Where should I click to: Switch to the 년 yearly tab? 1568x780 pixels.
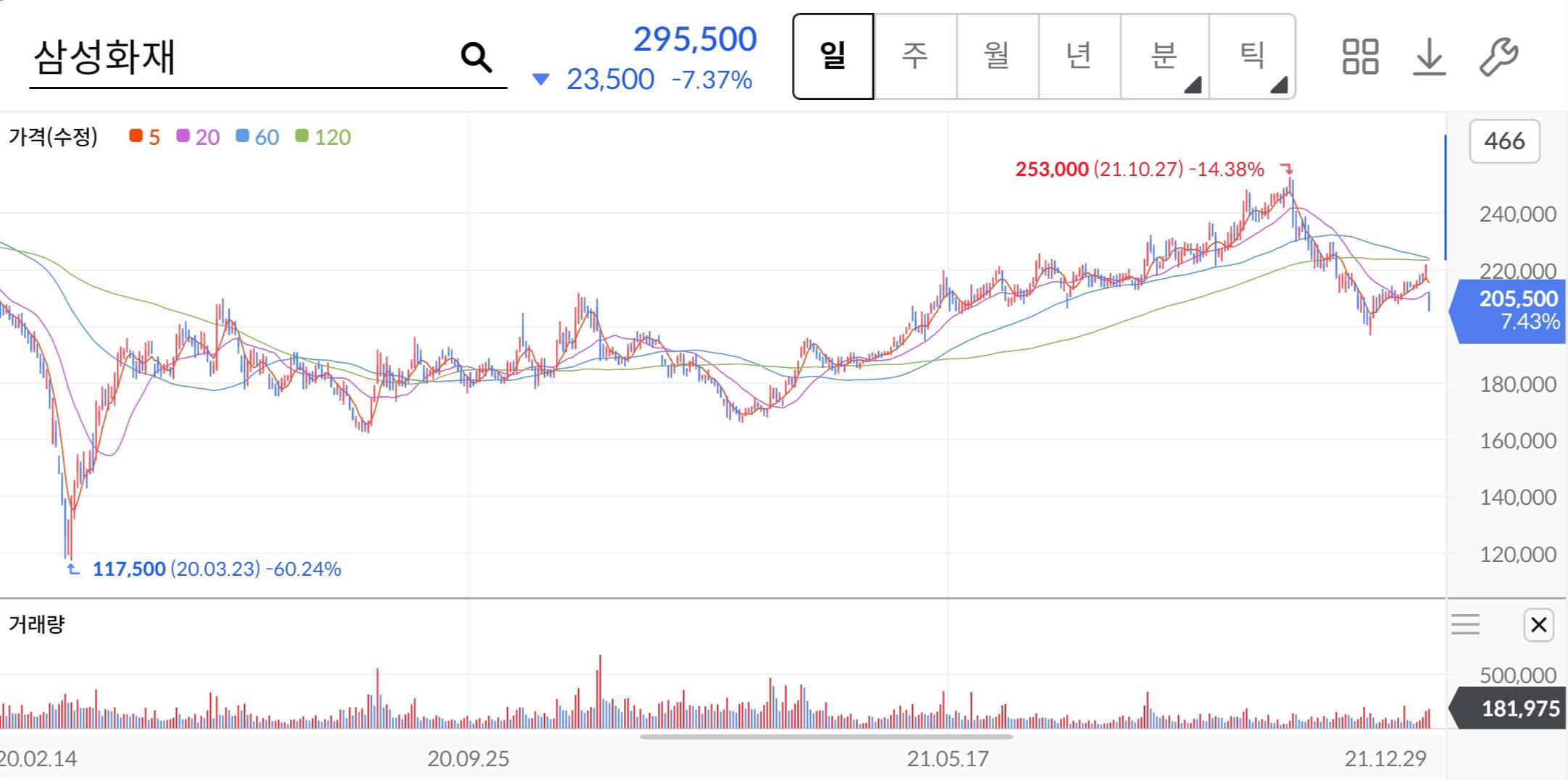(x=1079, y=56)
